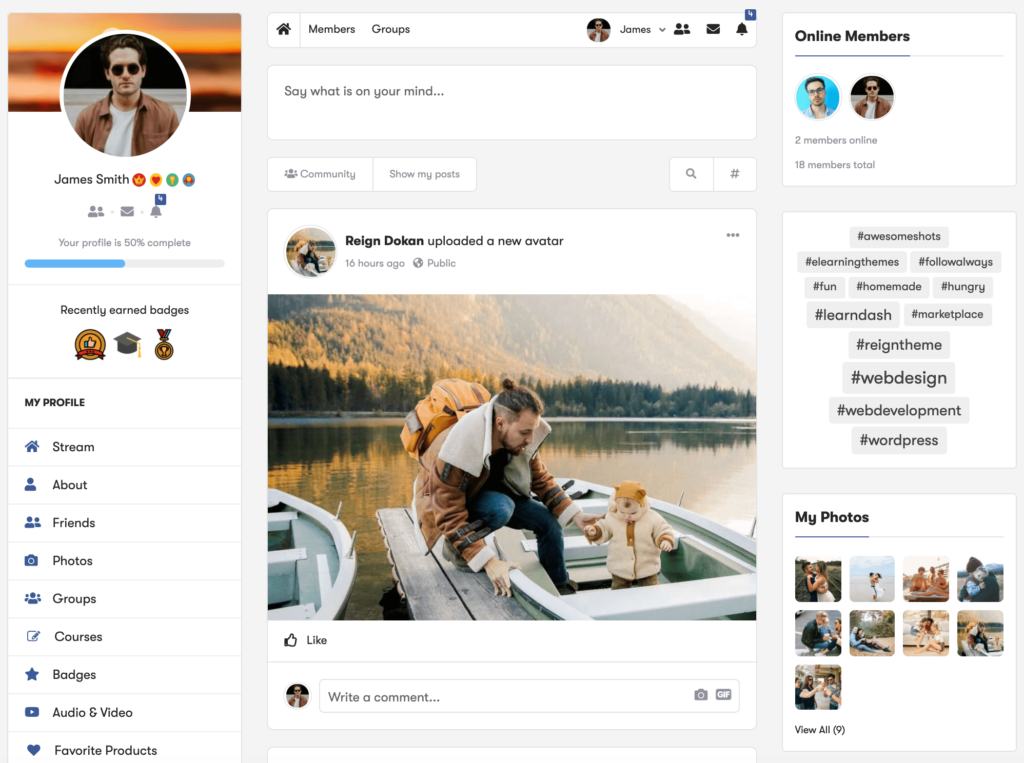Open Members in the top navbar
1024x763 pixels.
(x=332, y=29)
